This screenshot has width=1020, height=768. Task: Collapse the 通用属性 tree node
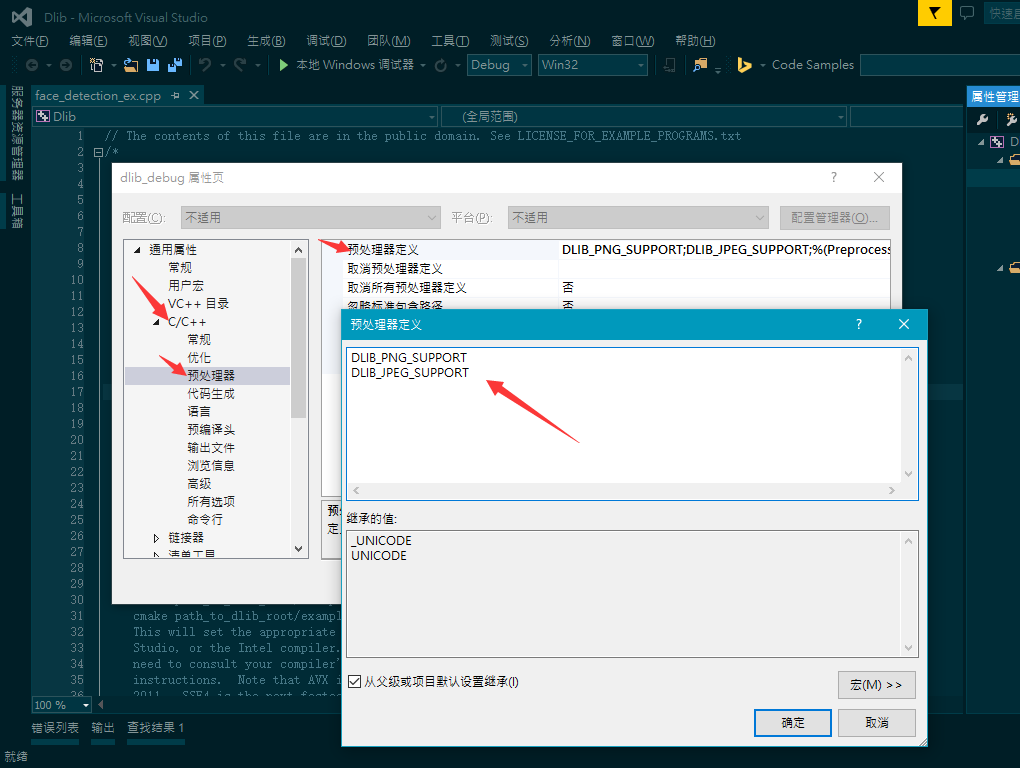pyautogui.click(x=137, y=250)
